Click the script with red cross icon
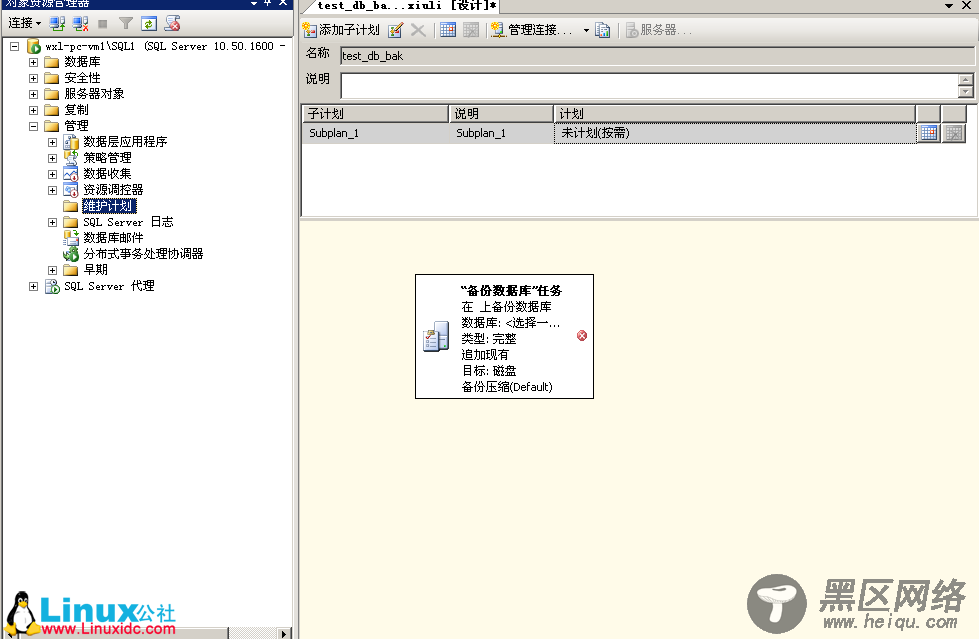This screenshot has height=639, width=979. 172,24
